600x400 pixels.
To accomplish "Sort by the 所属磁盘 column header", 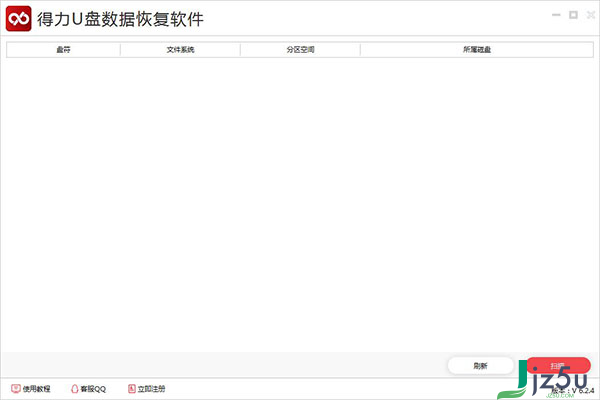I will tap(477, 50).
